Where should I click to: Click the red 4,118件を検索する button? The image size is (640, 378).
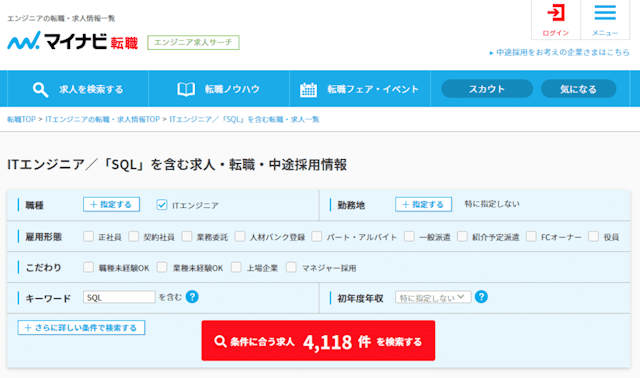(318, 340)
